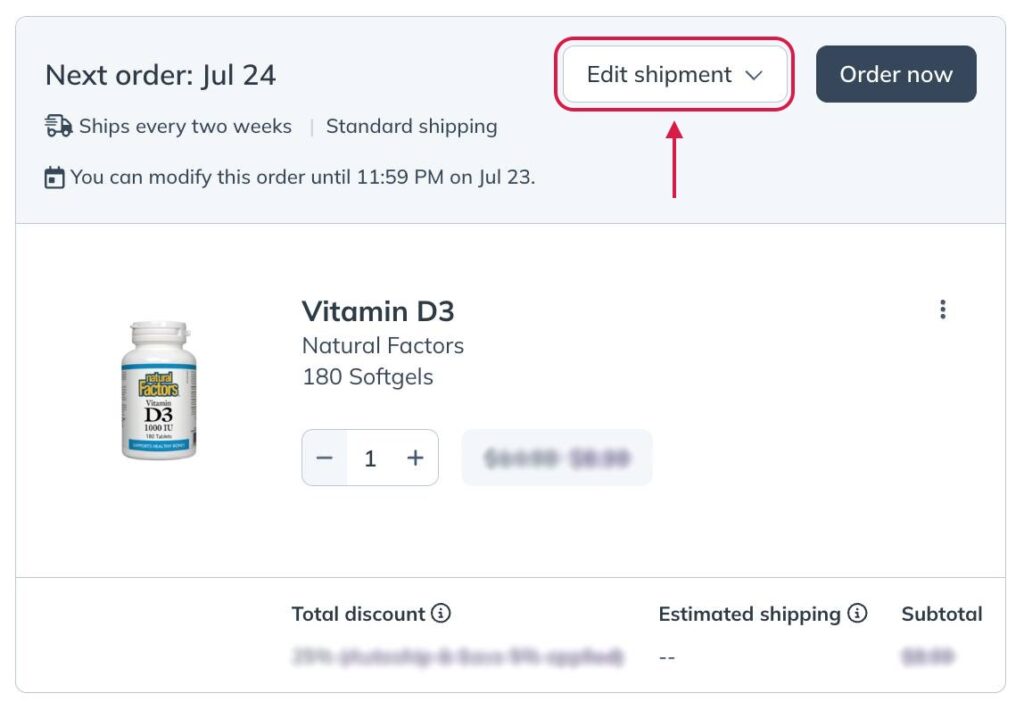Click the Standard shipping label
This screenshot has height=710, width=1024.
coord(412,126)
